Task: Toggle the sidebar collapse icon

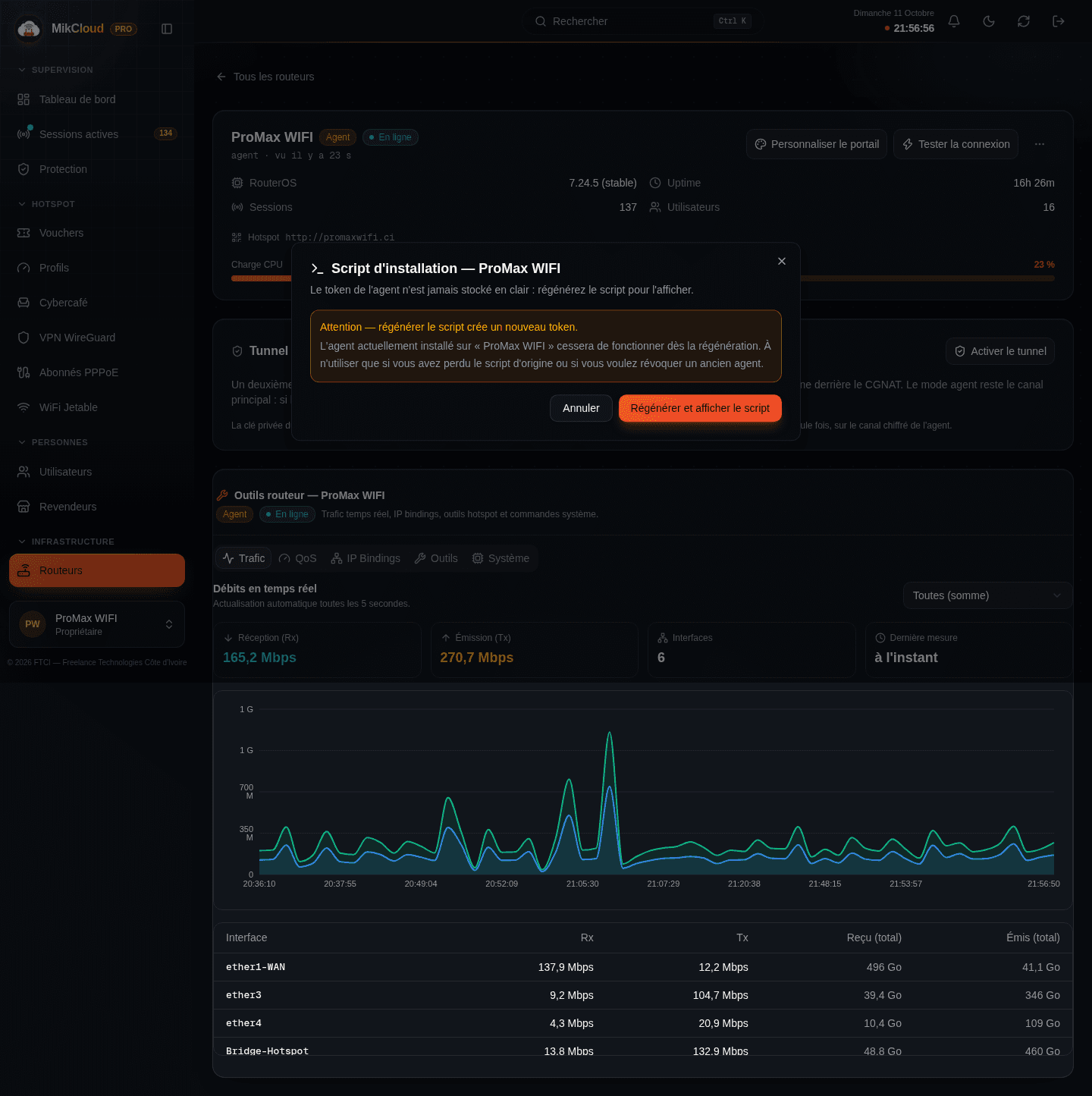Action: coord(167,29)
